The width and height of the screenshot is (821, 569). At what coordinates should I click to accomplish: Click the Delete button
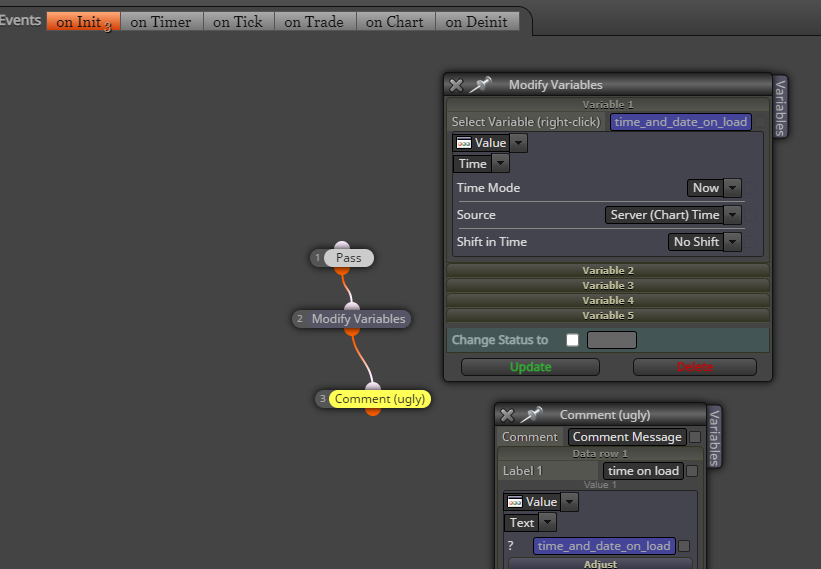(694, 367)
